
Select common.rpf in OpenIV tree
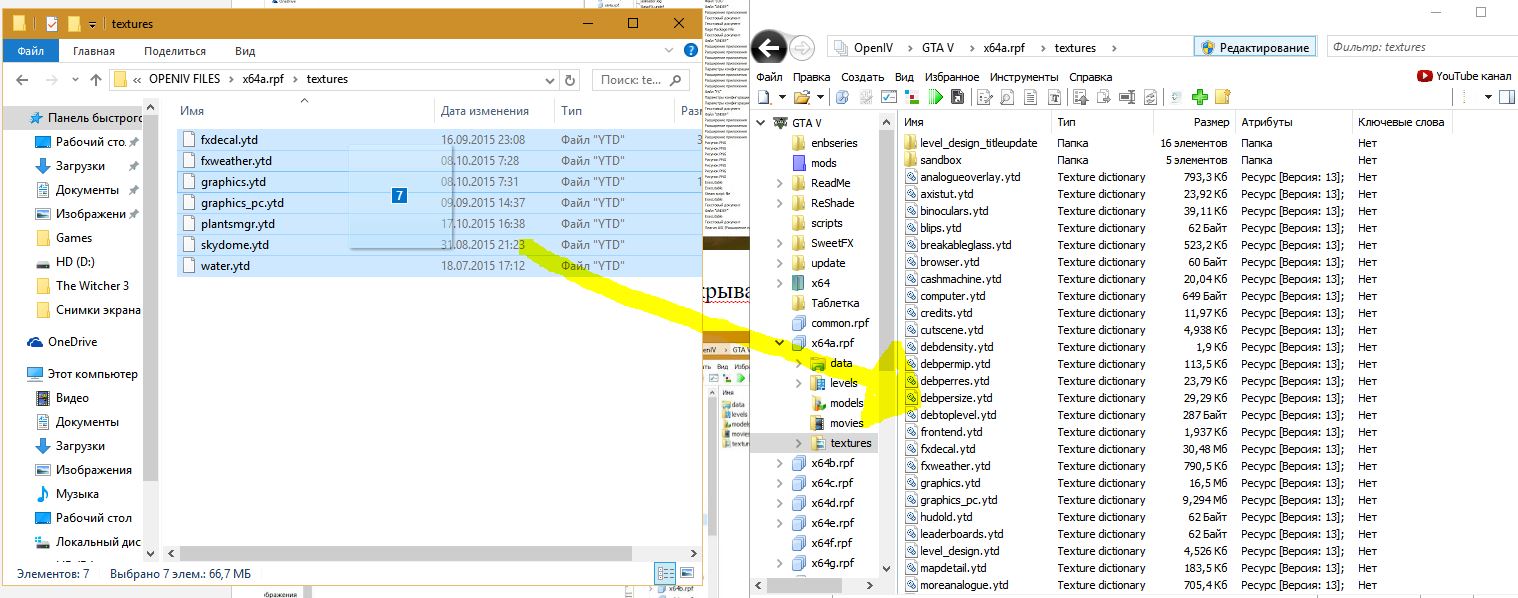(x=830, y=323)
